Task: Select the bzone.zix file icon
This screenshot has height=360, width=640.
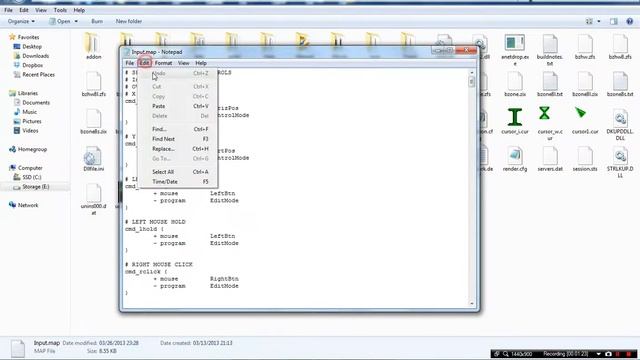Action: tap(515, 82)
